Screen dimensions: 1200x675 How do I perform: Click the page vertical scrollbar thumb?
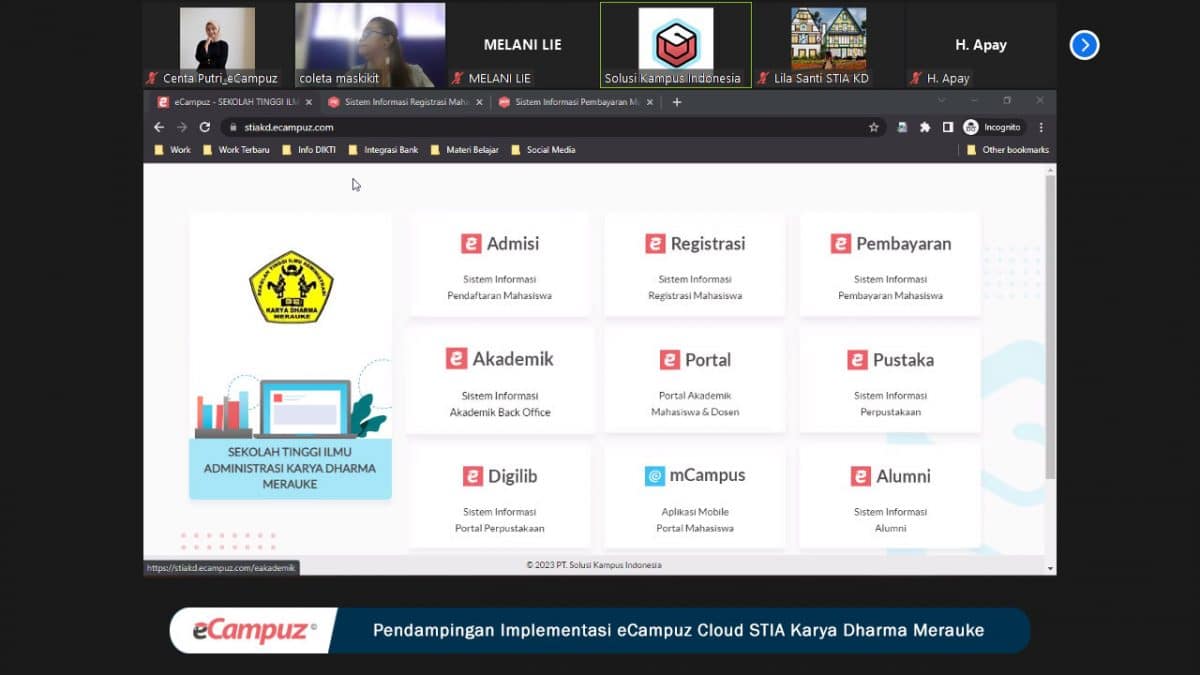coord(1050,327)
